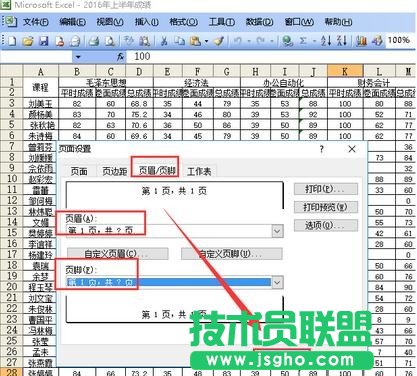The height and width of the screenshot is (376, 417).
Task: Click the 课程 cell in column A
Action: click(41, 87)
